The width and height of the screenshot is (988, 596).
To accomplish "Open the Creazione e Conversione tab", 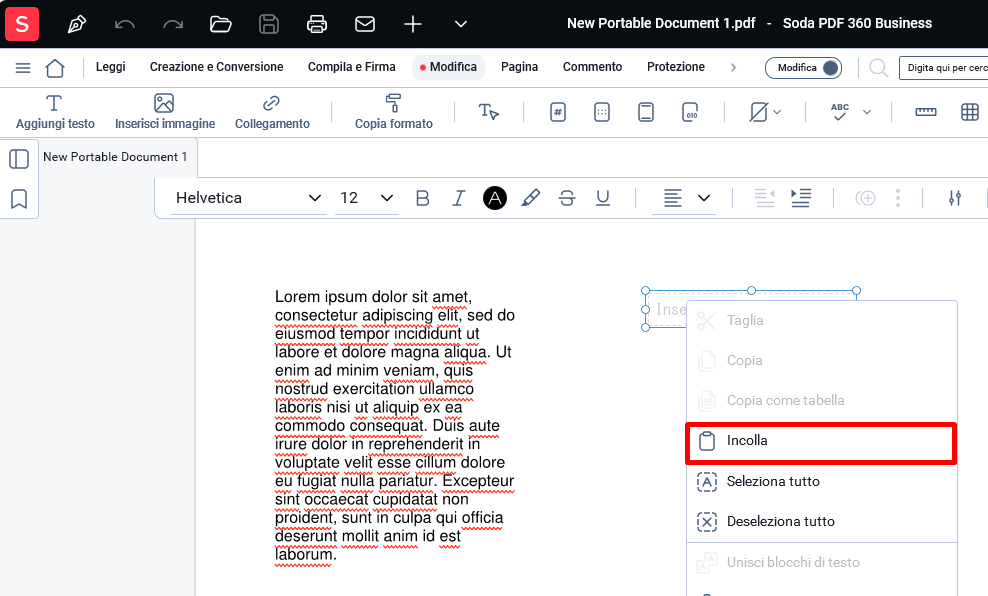I will pos(217,67).
